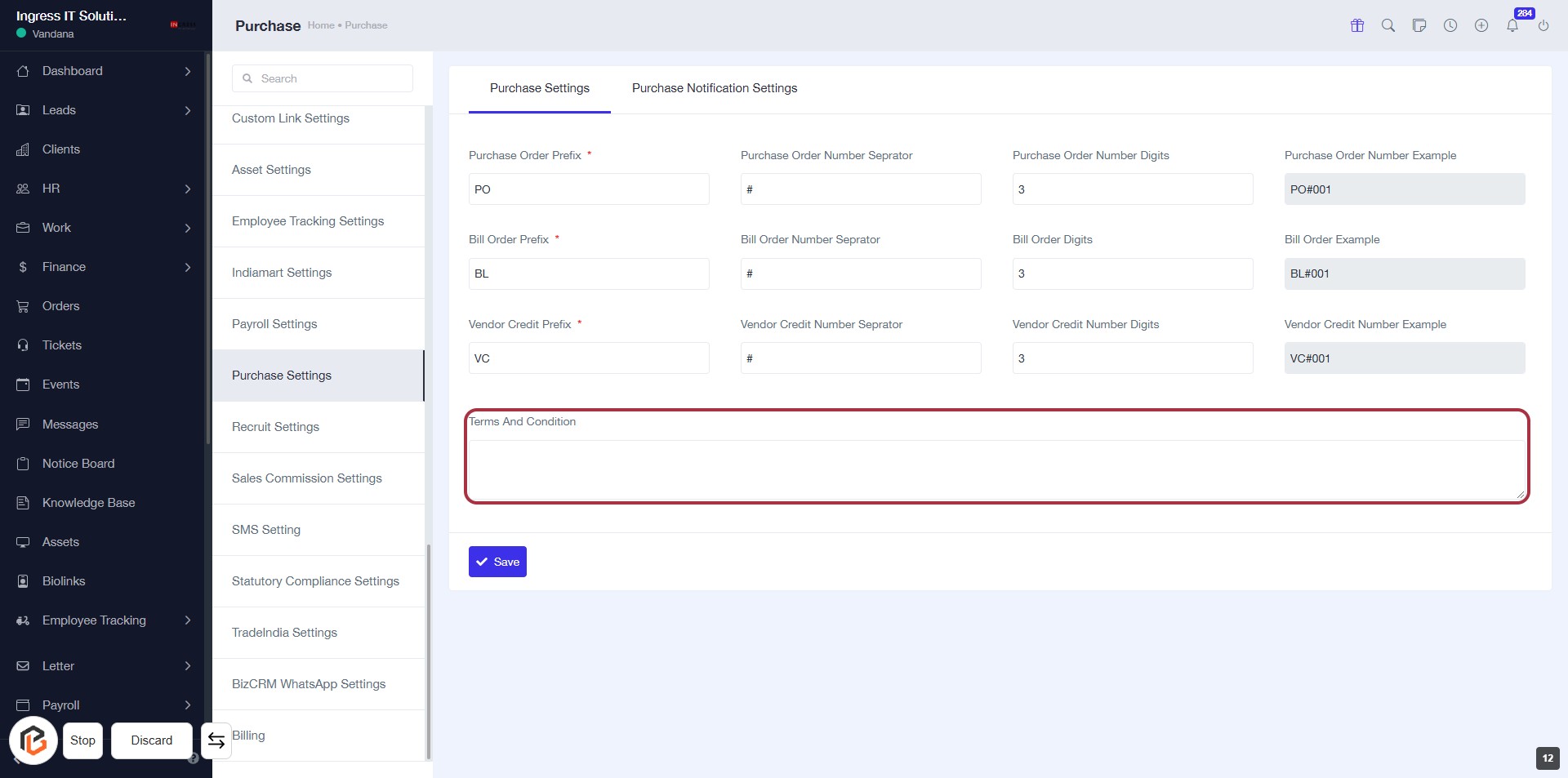The image size is (1568, 778).
Task: Click the power logout icon
Action: 1543,25
